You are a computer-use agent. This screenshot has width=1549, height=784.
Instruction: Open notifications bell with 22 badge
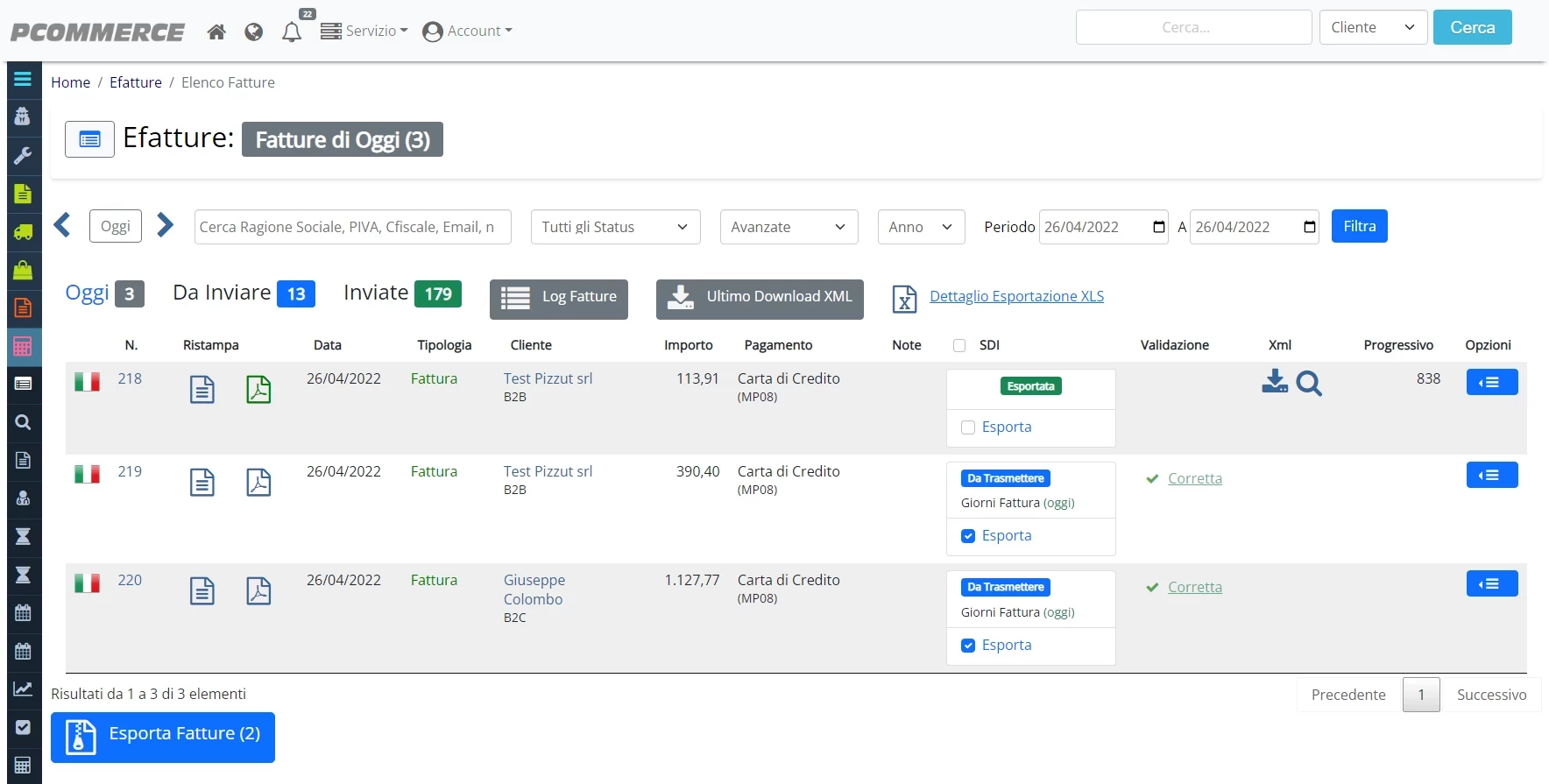pos(292,32)
